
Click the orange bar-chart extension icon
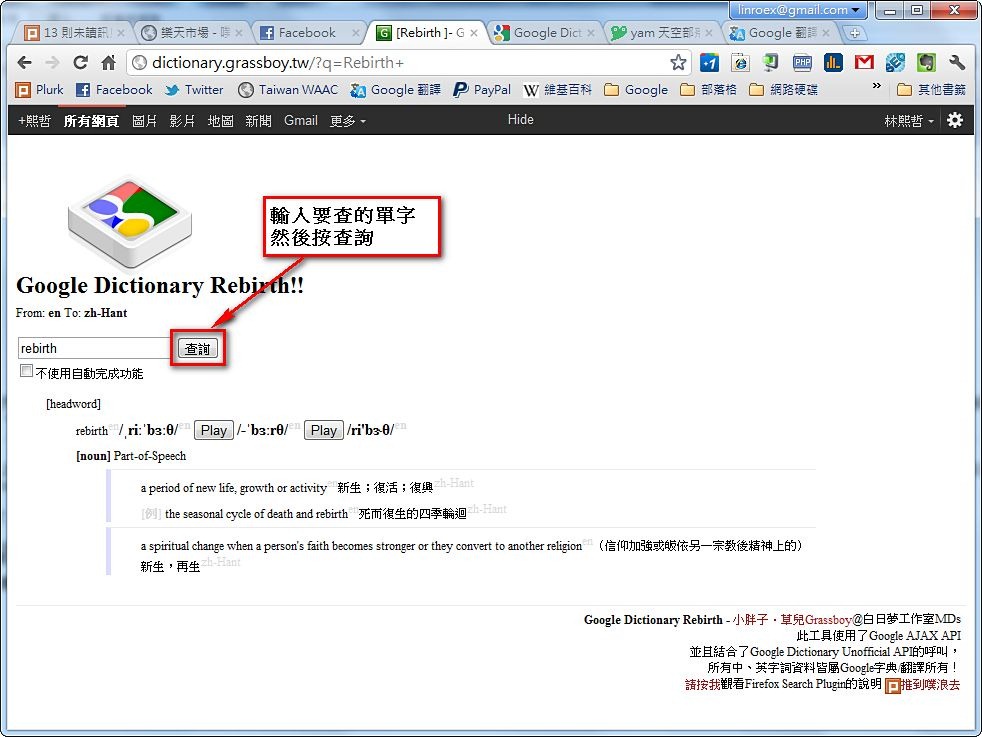tap(833, 63)
